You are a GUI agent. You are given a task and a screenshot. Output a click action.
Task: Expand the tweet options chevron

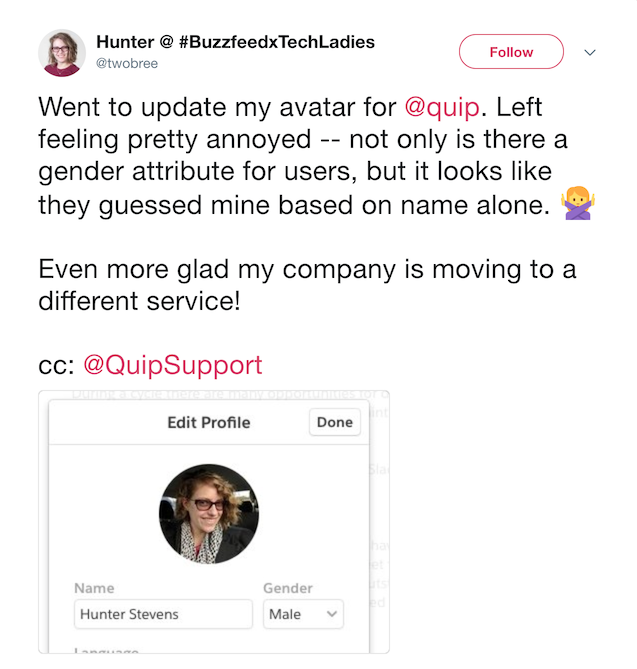pyautogui.click(x=590, y=52)
